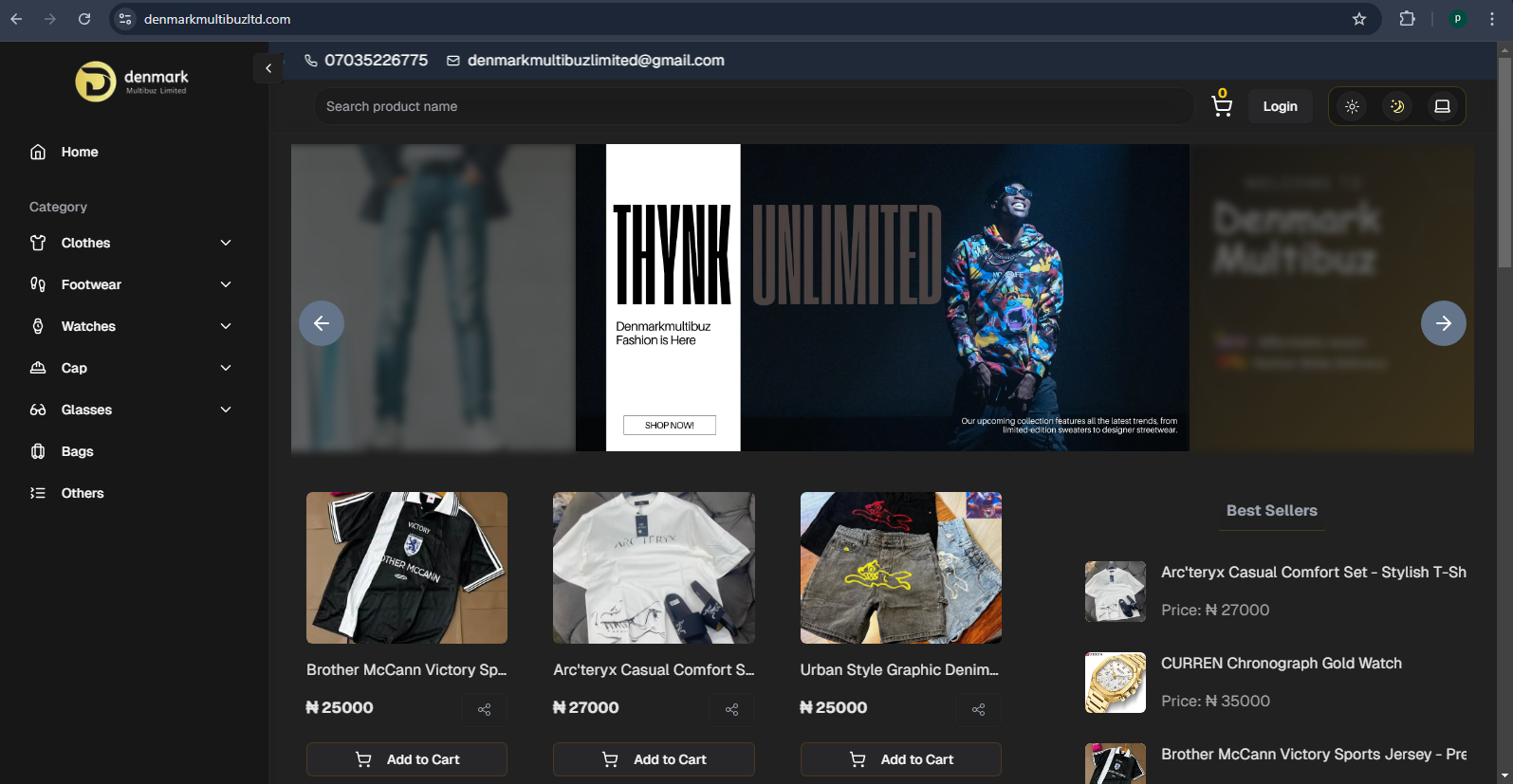Switch to dark theme moon icon
This screenshot has width=1513, height=784.
tap(1397, 106)
